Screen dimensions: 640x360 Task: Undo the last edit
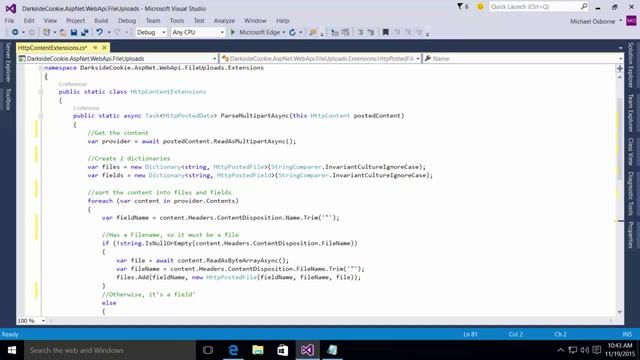click(x=99, y=32)
